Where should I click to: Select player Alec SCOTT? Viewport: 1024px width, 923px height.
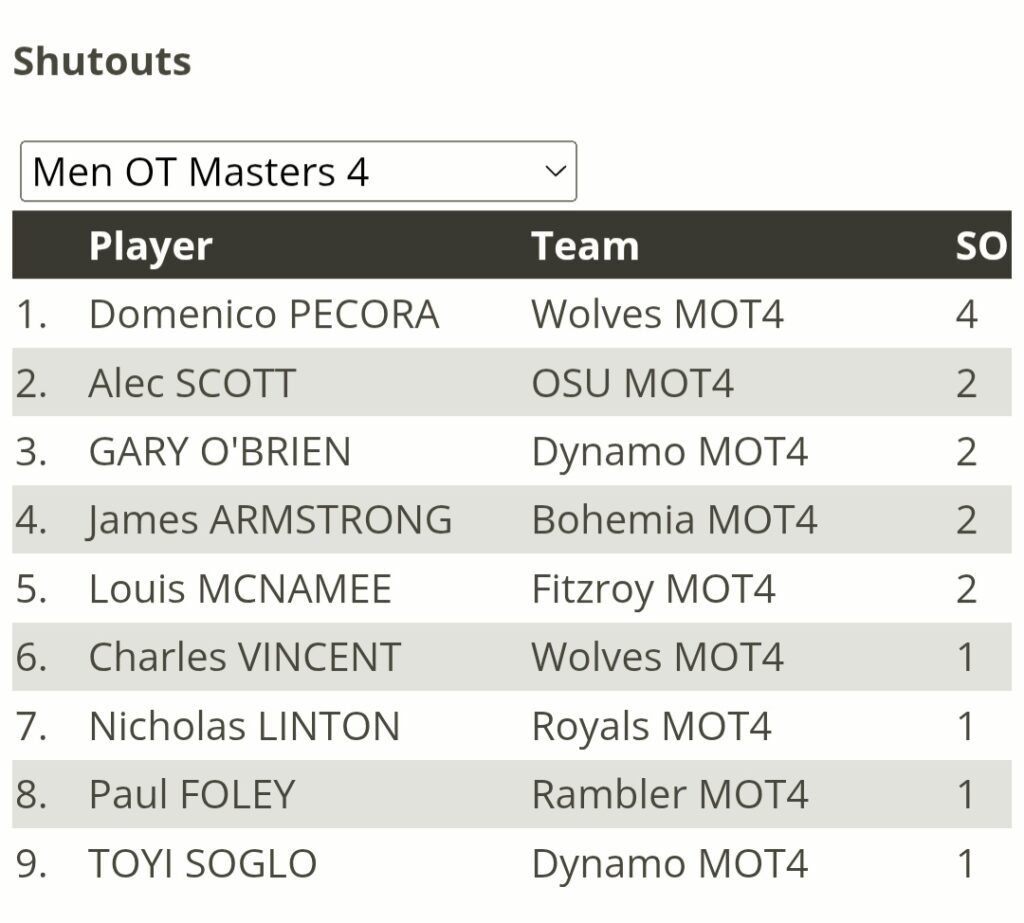tap(193, 383)
